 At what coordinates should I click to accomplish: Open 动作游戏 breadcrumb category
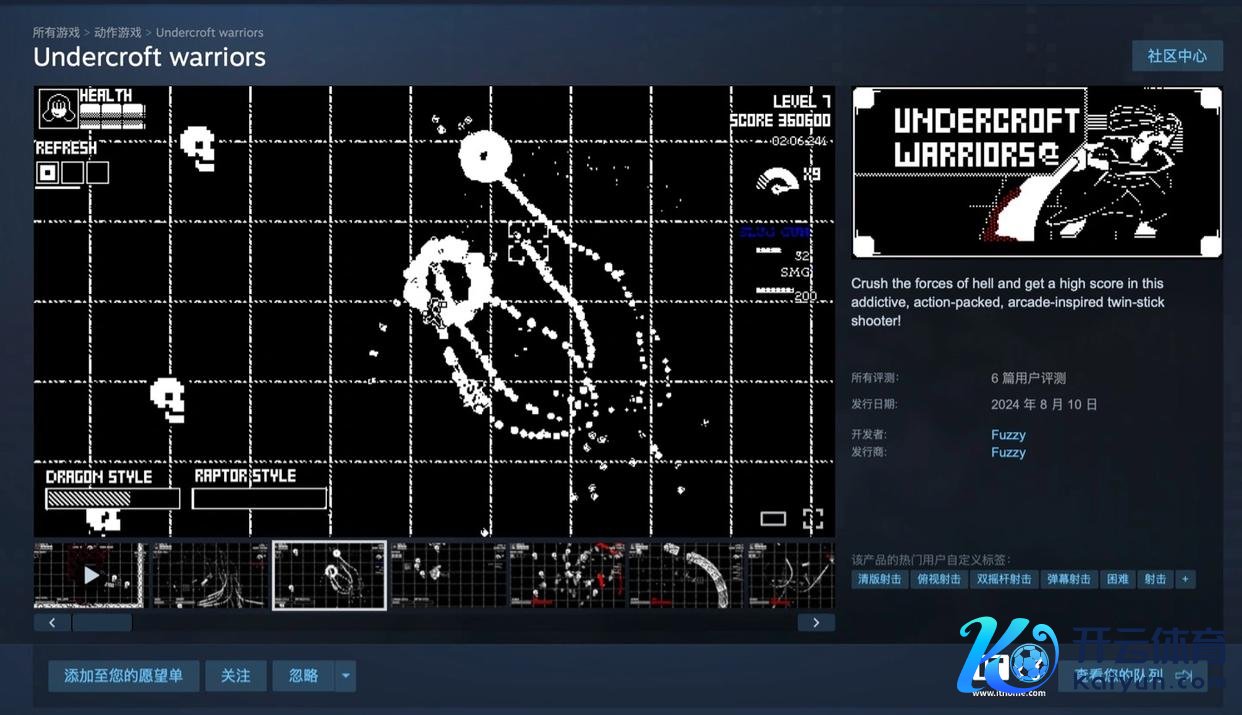point(118,32)
